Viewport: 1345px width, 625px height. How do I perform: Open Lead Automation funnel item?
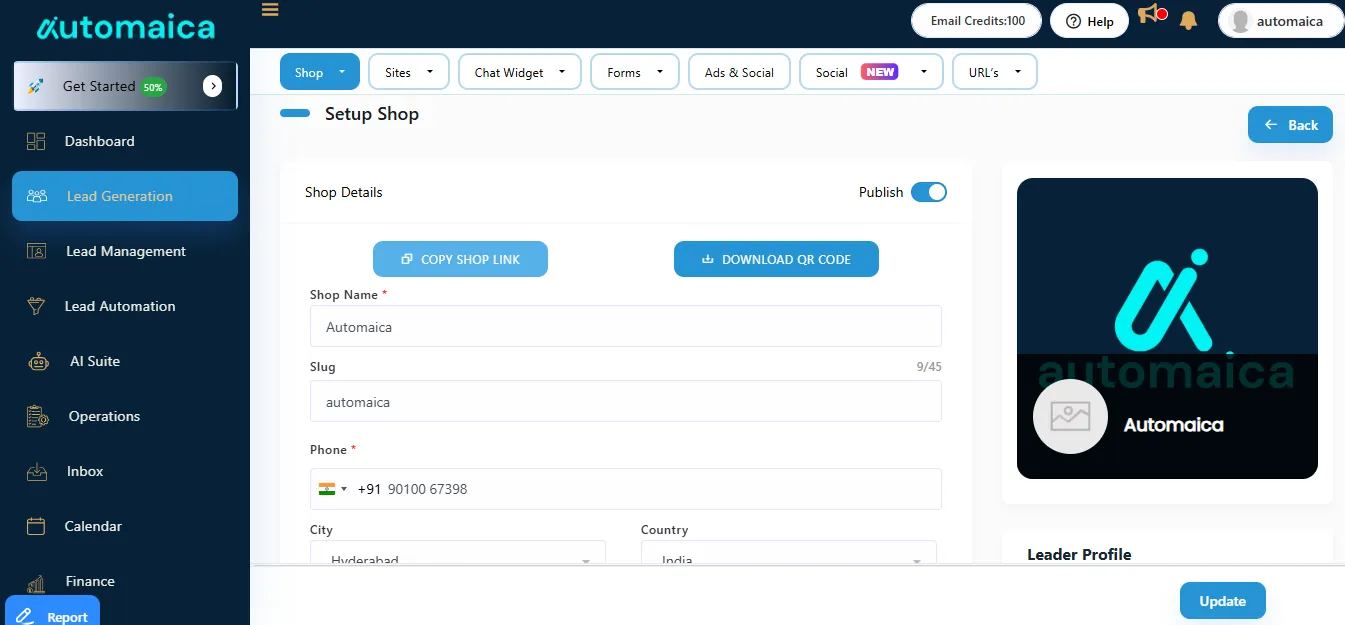(119, 306)
